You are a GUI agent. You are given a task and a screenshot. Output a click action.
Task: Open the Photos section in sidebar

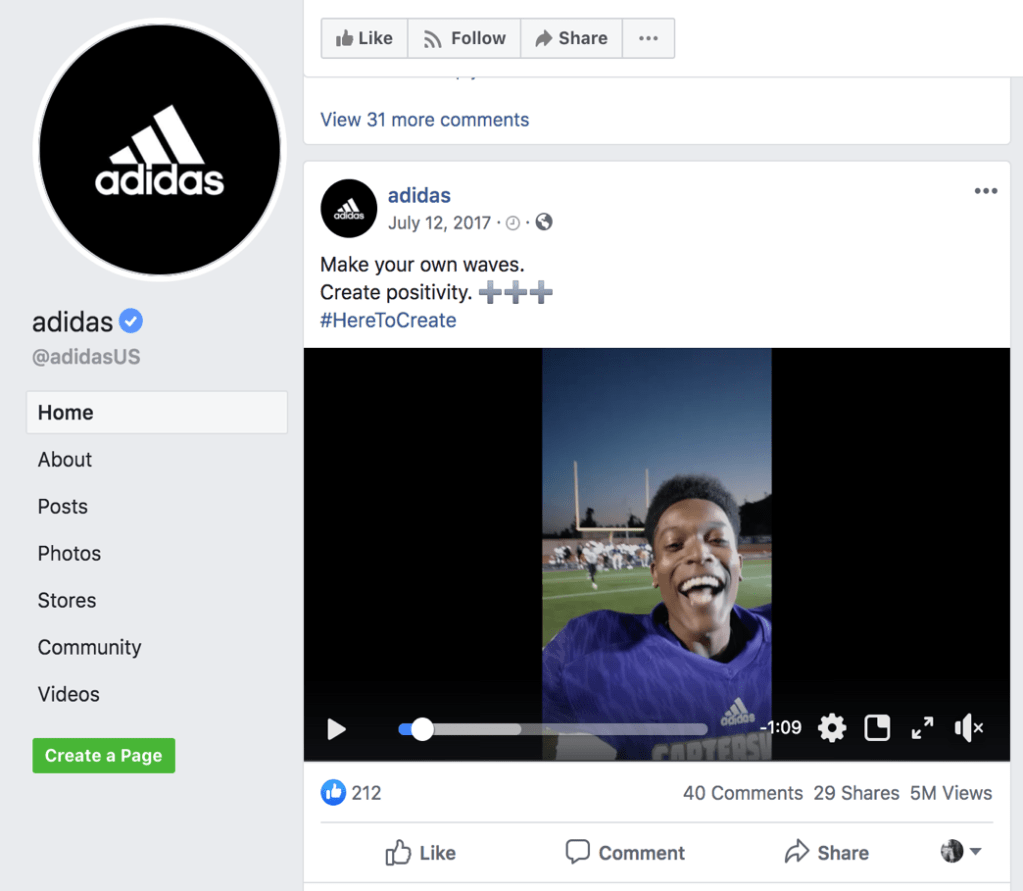click(x=69, y=553)
